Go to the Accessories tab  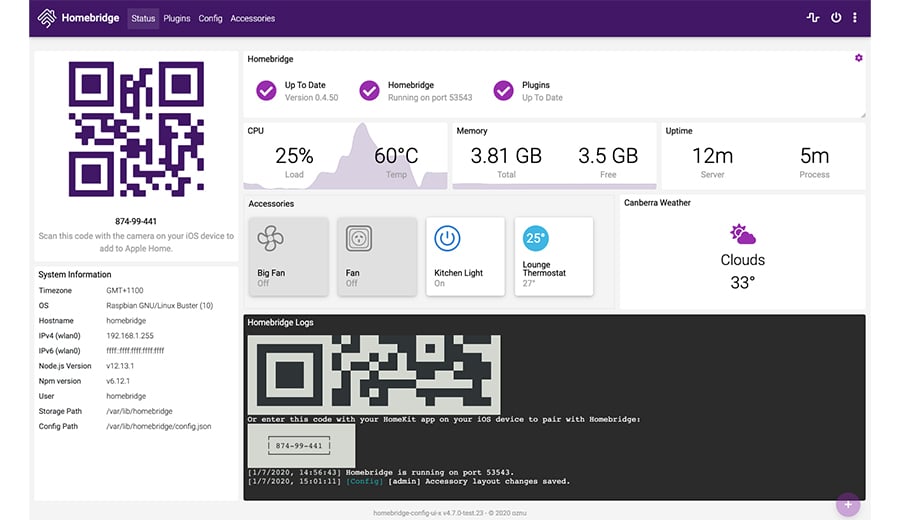(252, 18)
